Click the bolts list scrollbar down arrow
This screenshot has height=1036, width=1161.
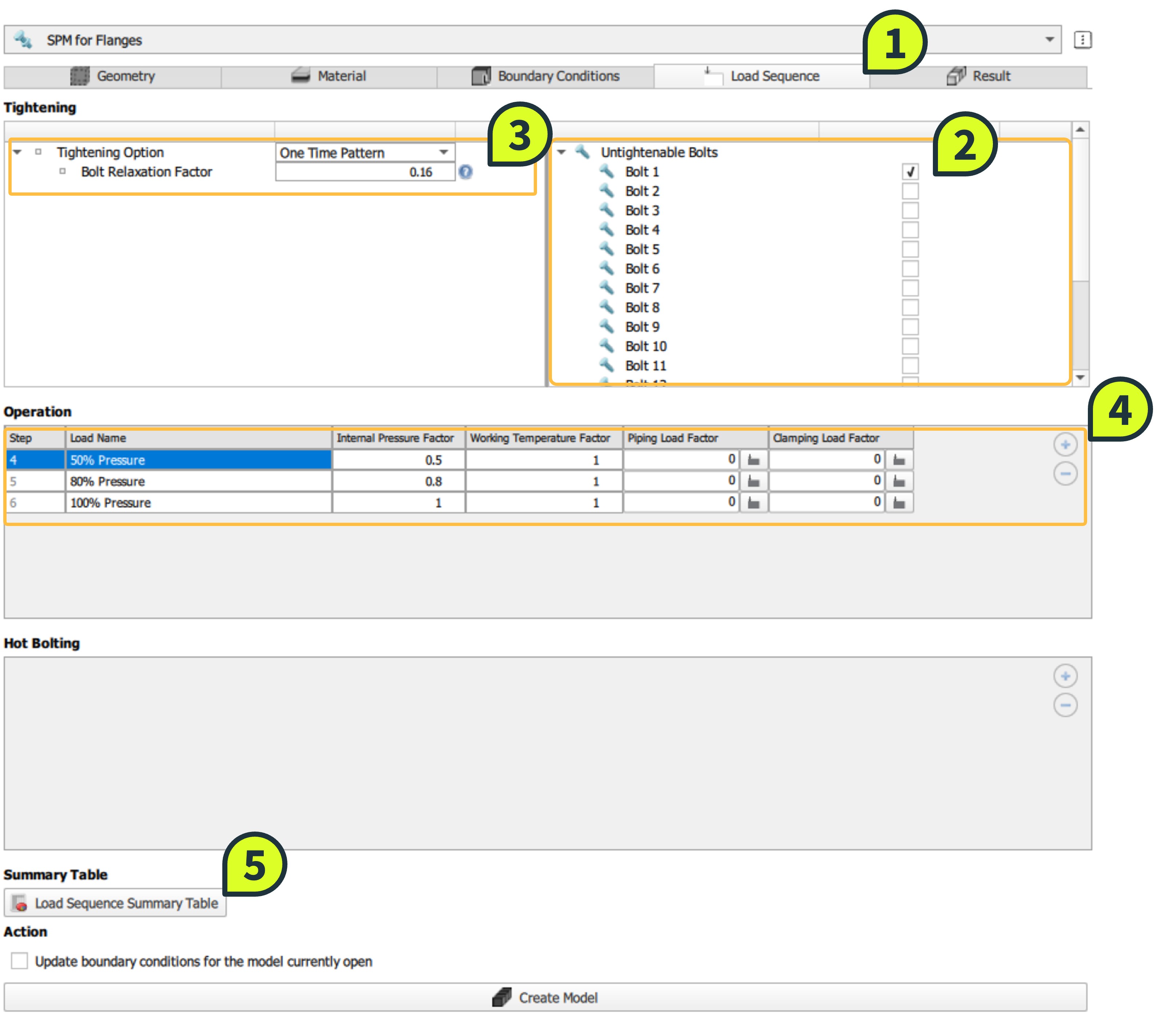pyautogui.click(x=1080, y=377)
